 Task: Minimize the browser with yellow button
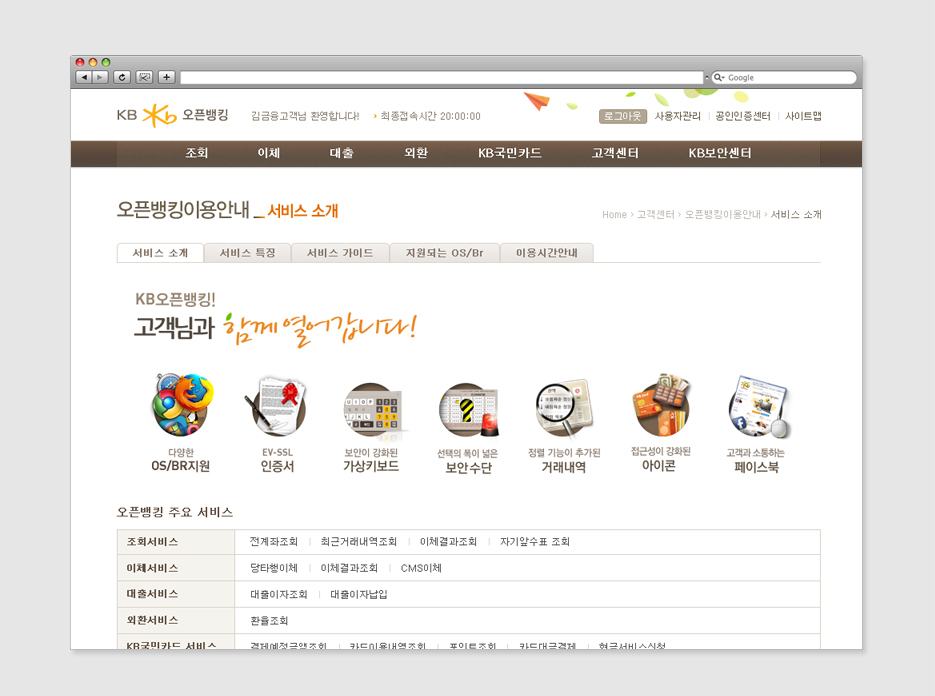93,62
